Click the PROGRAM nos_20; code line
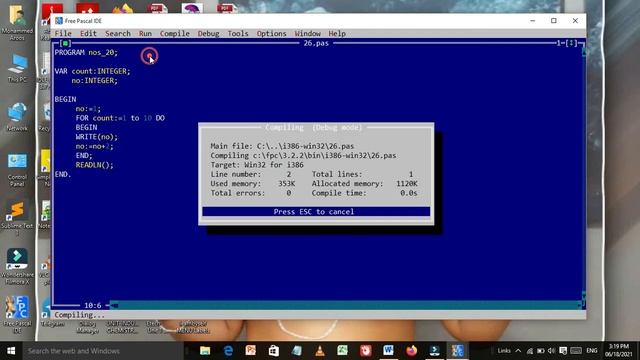This screenshot has width=640, height=360. 86,53
